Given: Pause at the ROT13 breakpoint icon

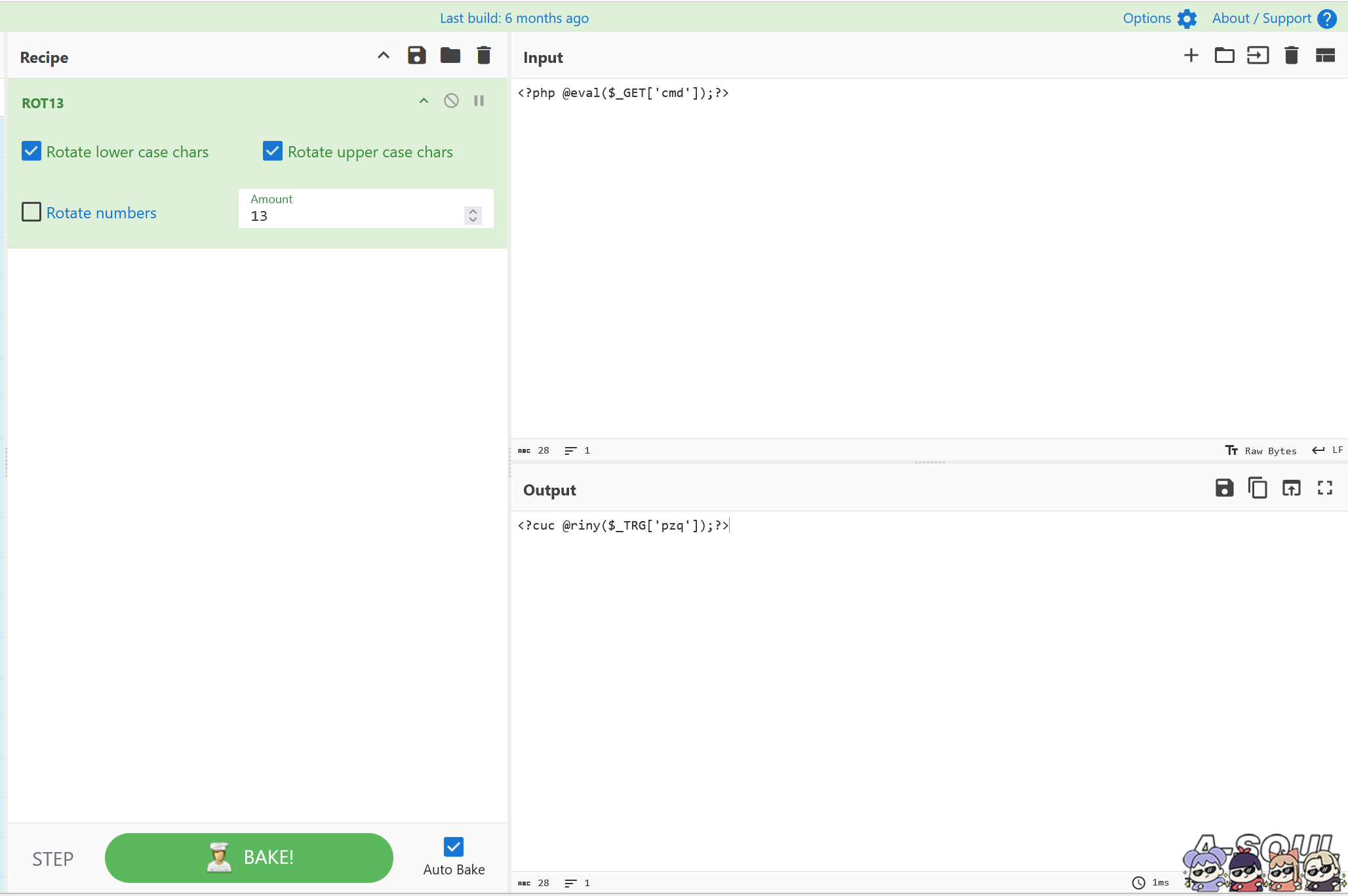Looking at the screenshot, I should [479, 101].
